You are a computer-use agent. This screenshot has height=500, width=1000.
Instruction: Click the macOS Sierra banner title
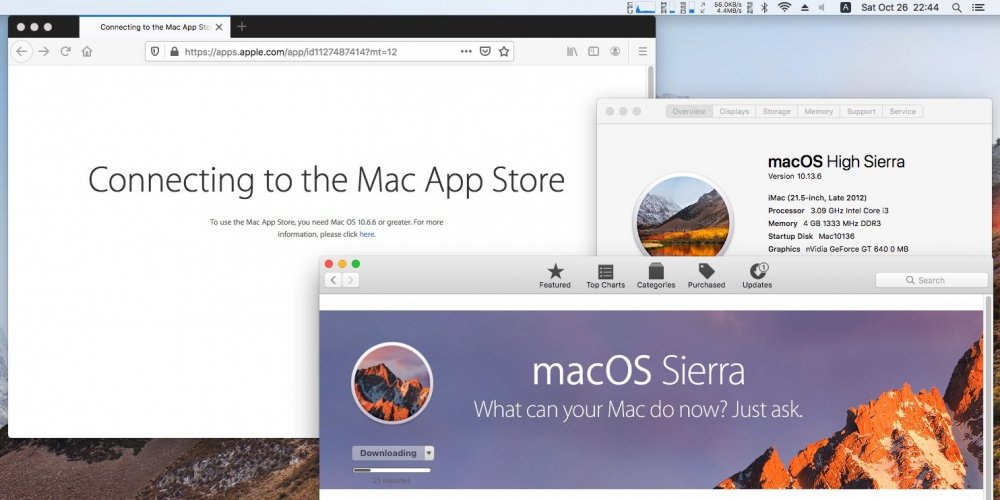[638, 371]
